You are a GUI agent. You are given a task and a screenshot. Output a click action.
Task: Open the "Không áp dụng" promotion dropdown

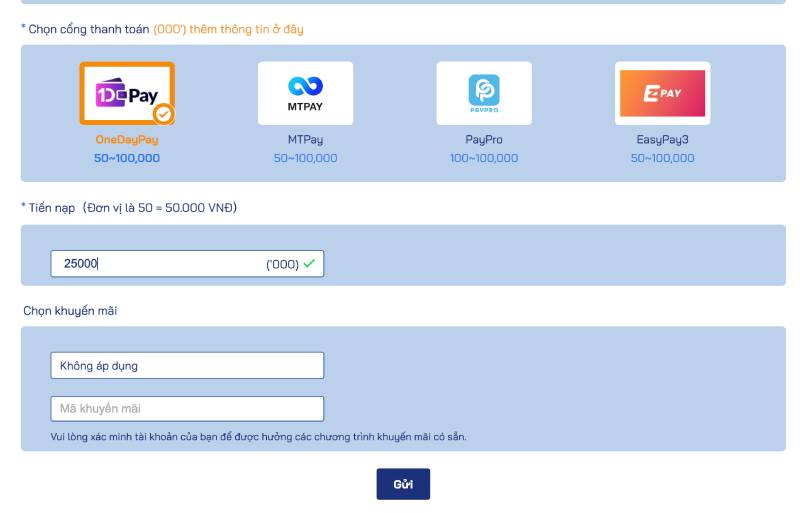click(187, 365)
